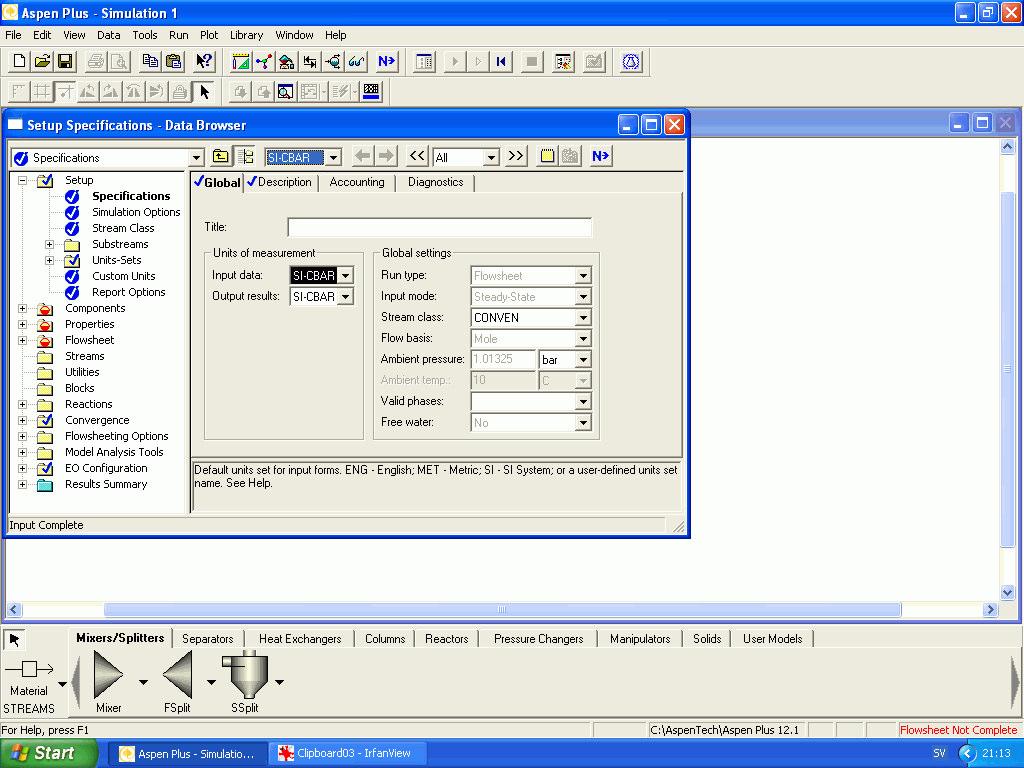1024x768 pixels.
Task: Switch to the Accounting tab
Action: tap(357, 182)
